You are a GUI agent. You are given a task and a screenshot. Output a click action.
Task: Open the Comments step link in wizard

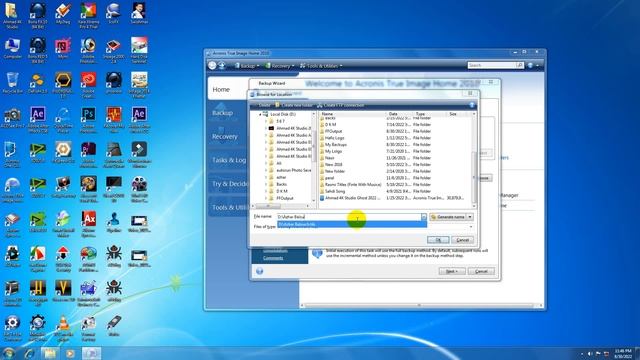coord(273,258)
